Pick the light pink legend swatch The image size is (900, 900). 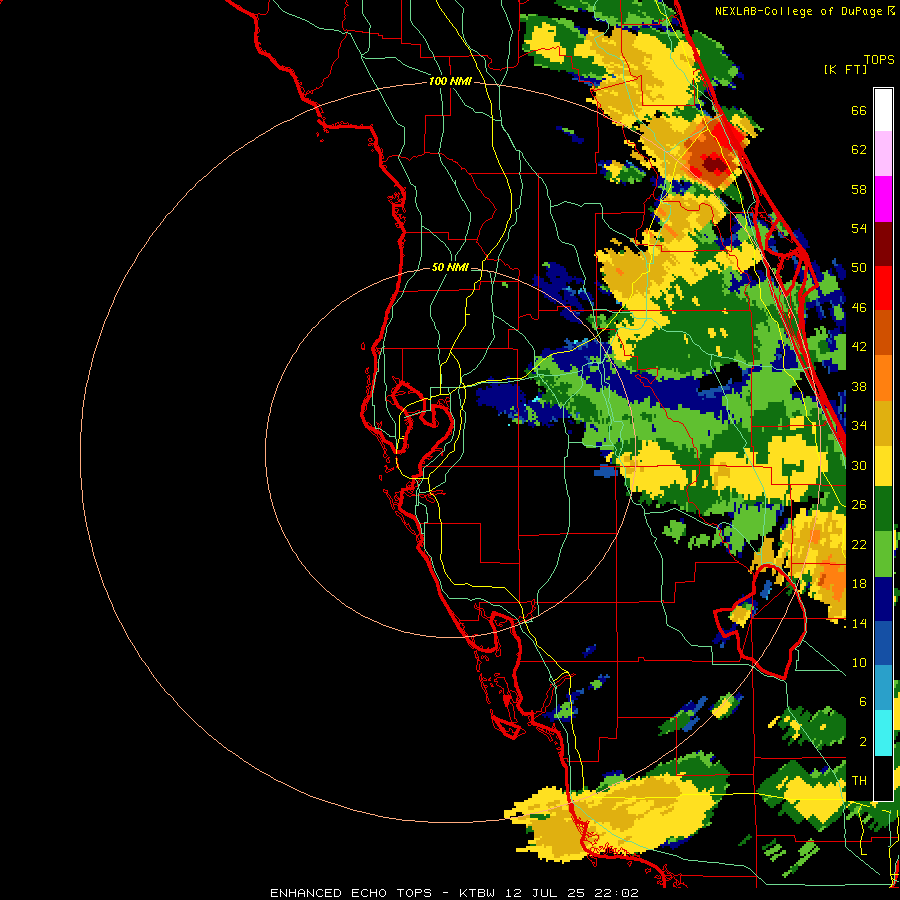coord(883,153)
